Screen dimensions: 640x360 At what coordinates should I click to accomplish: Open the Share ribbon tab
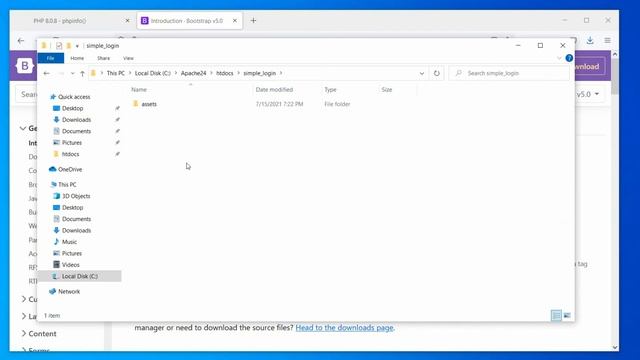[103, 58]
